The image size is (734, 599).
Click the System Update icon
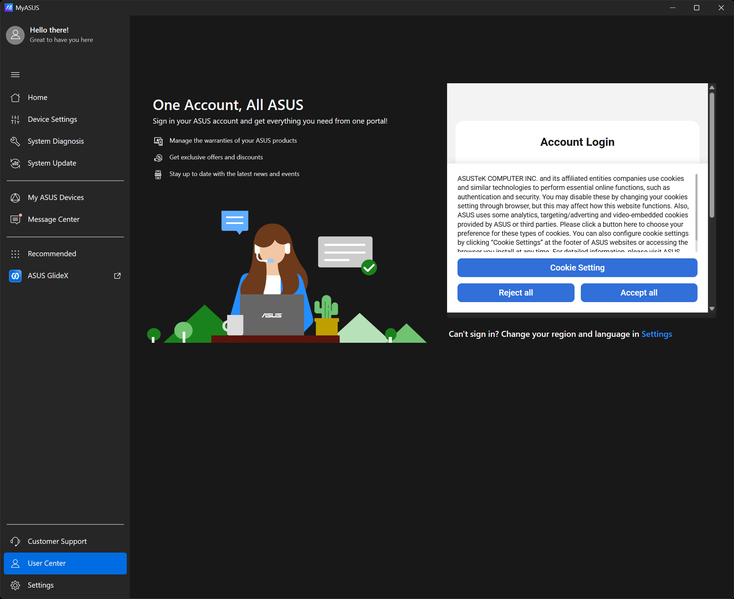[15, 163]
